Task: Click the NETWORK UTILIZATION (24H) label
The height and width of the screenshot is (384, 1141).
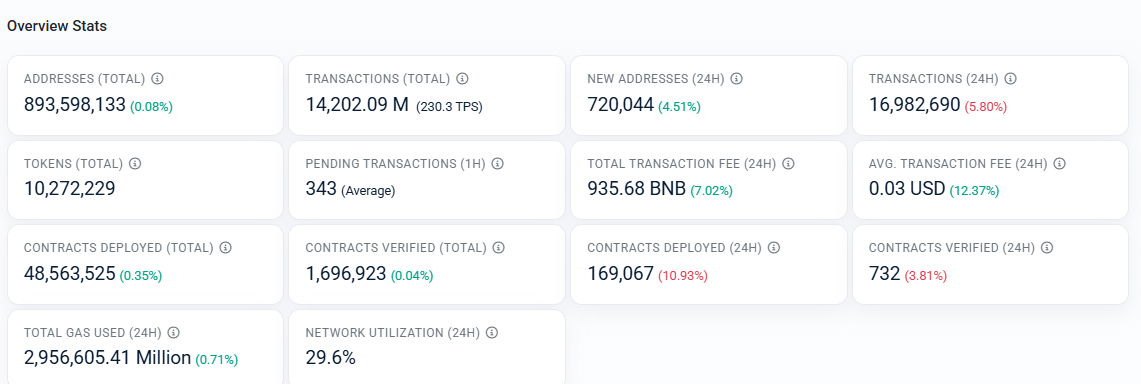Action: coord(393,332)
